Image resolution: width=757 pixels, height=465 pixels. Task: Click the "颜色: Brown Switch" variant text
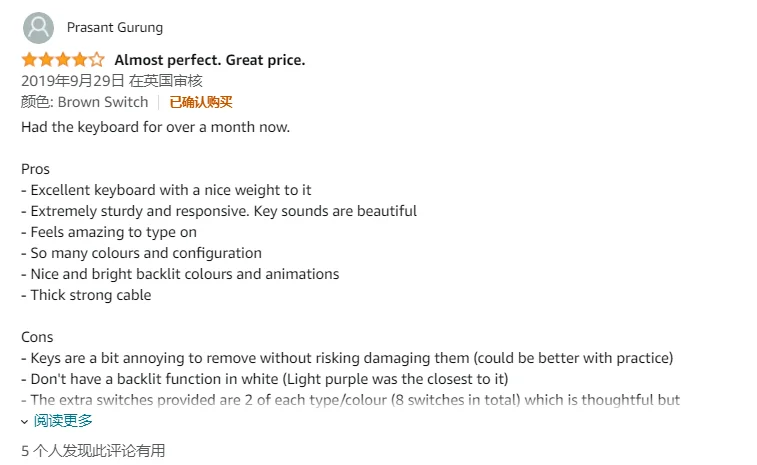coord(84,102)
